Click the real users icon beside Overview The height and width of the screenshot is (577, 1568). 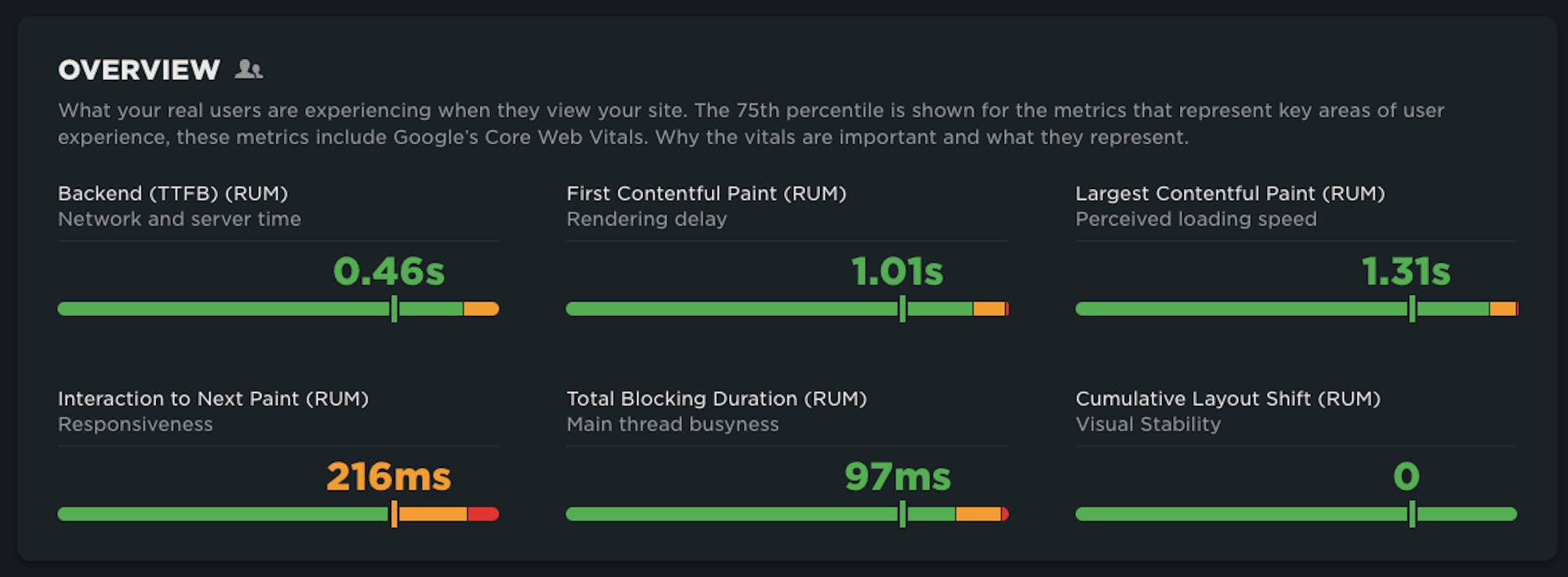[x=249, y=70]
